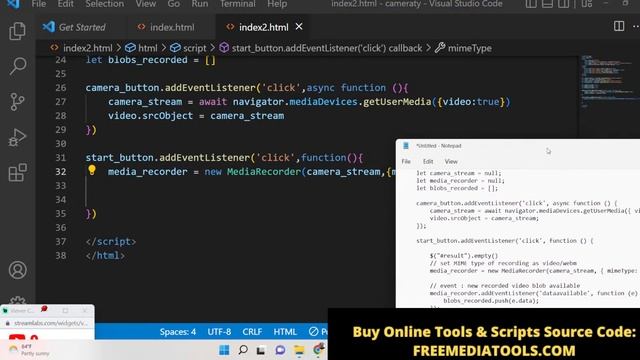Open the Customize Layout icon

[x=587, y=4]
